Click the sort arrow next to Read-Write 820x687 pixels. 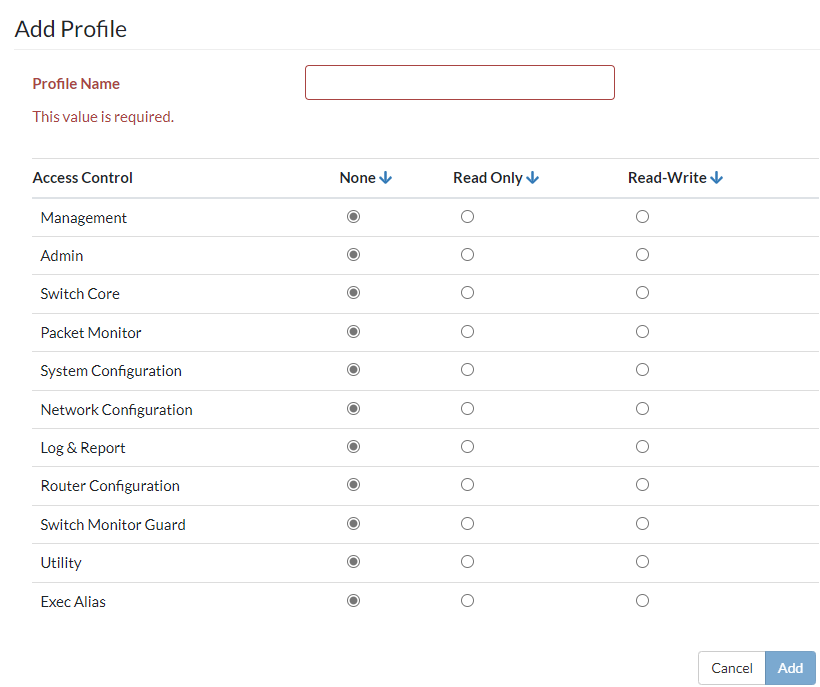(716, 176)
